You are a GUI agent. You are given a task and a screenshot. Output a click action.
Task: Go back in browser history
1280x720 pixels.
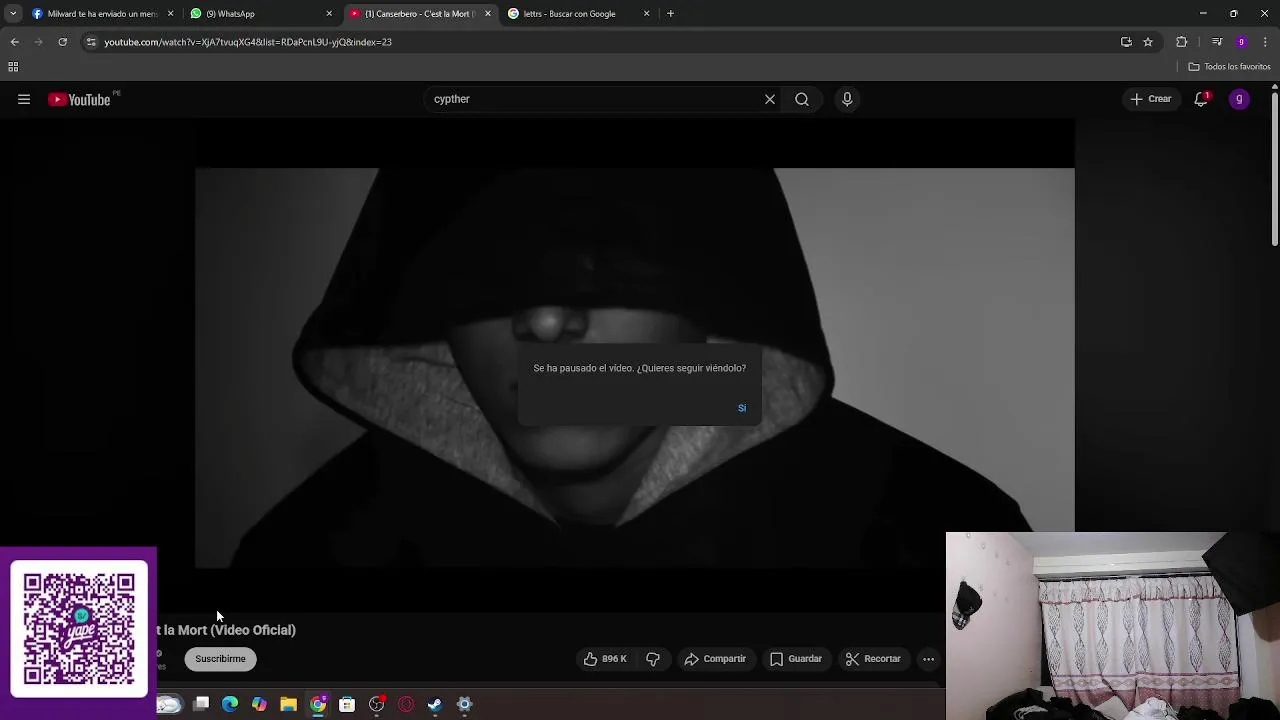click(14, 42)
